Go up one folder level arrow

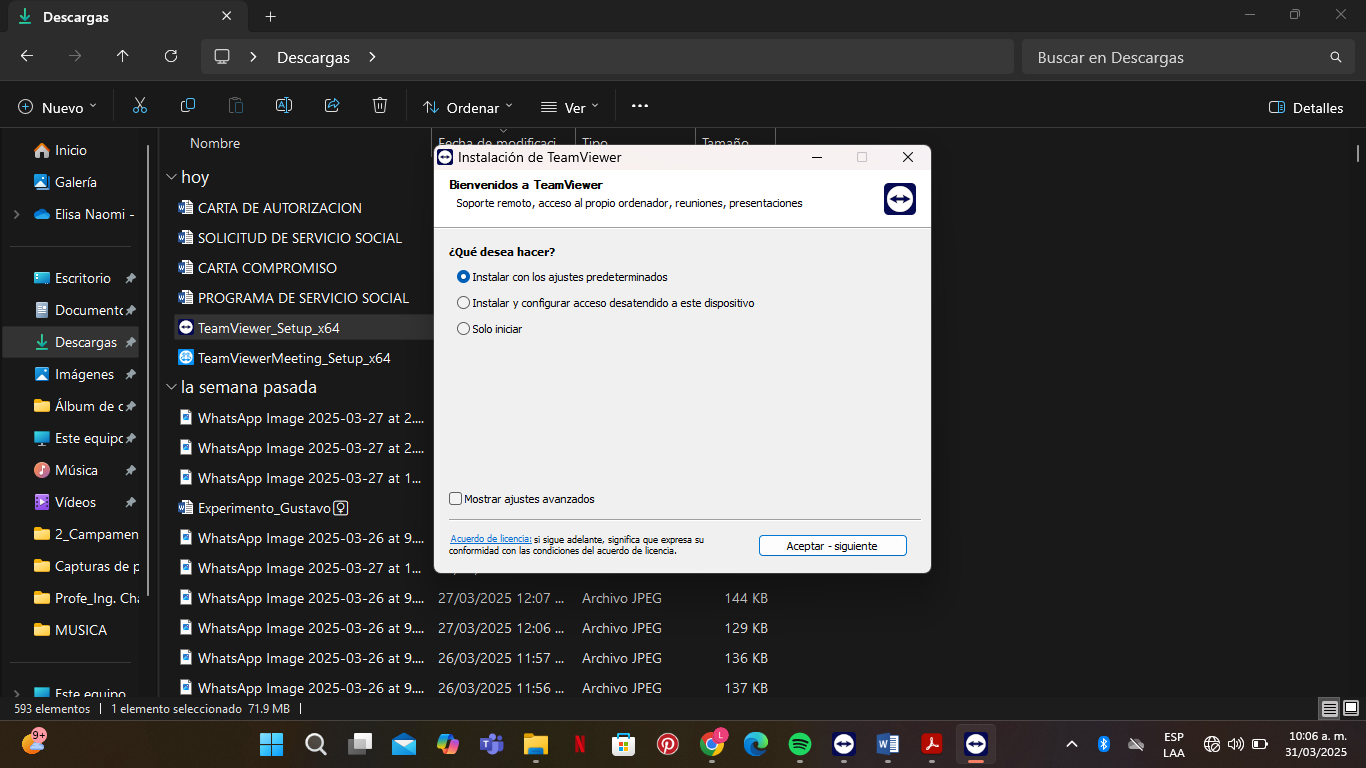pyautogui.click(x=123, y=56)
